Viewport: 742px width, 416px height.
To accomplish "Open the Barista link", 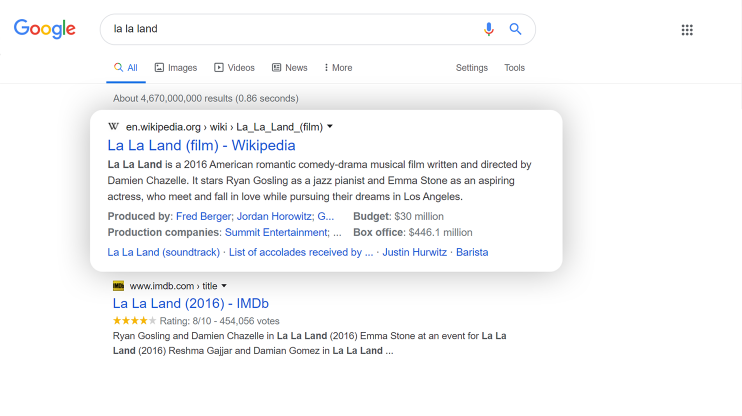I will pyautogui.click(x=472, y=252).
